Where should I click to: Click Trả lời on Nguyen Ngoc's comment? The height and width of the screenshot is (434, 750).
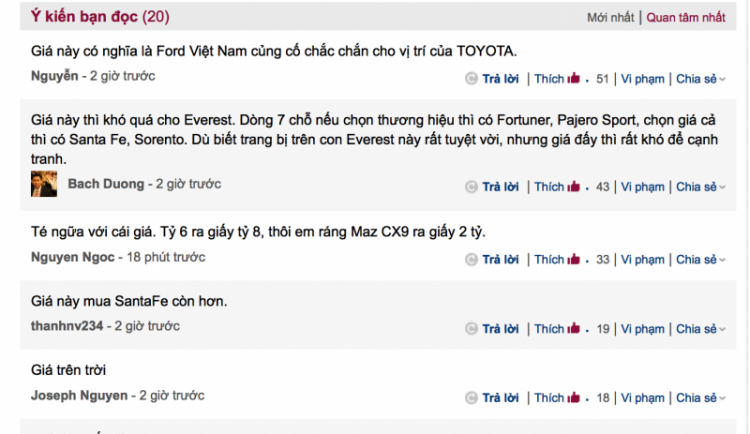(x=500, y=259)
